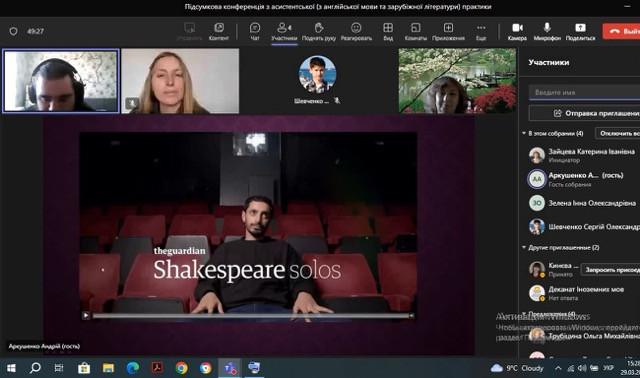
Task: Open File Explorer from taskbar
Action: coord(108,368)
